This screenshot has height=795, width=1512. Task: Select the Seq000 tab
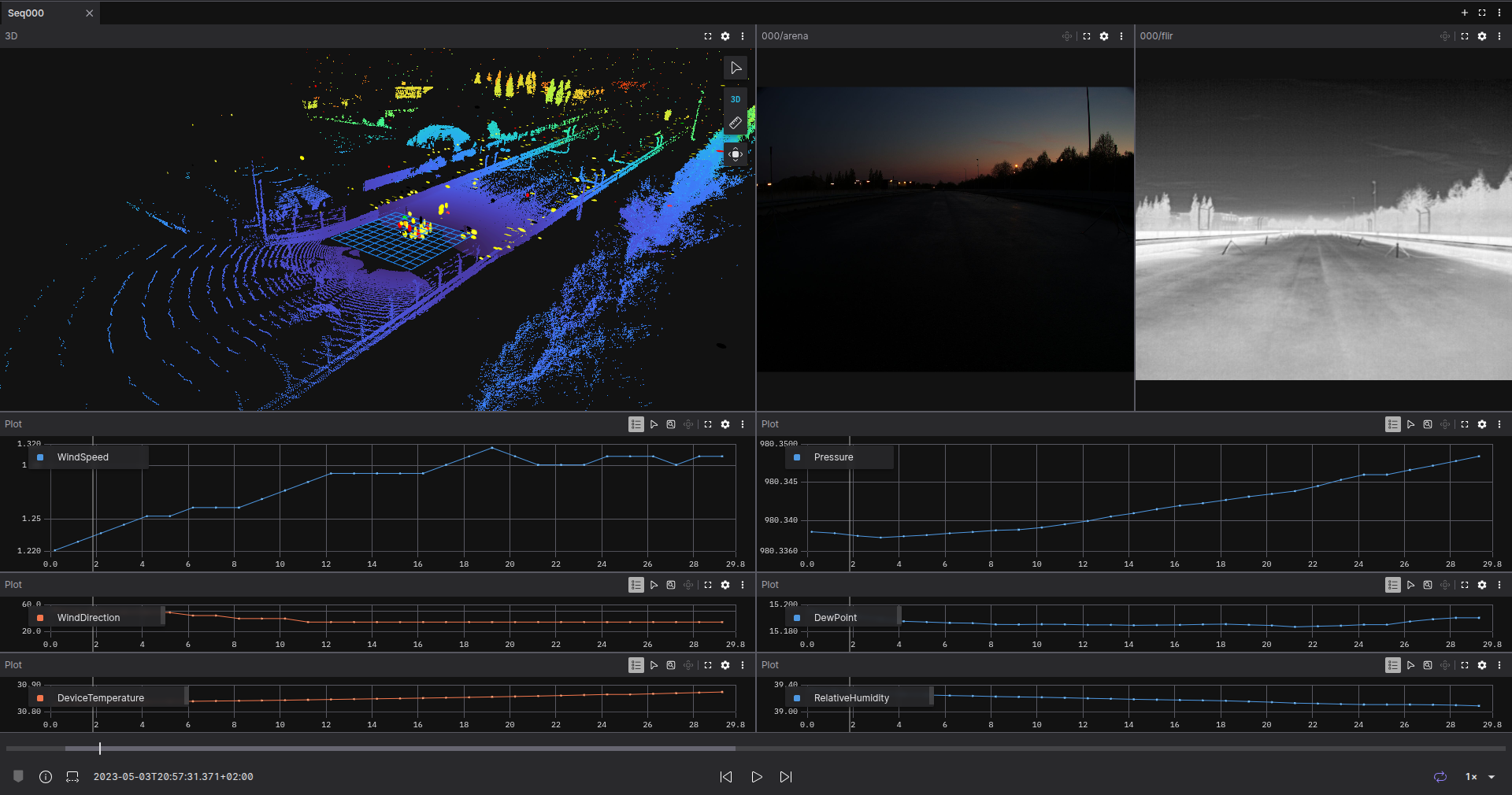[x=27, y=13]
